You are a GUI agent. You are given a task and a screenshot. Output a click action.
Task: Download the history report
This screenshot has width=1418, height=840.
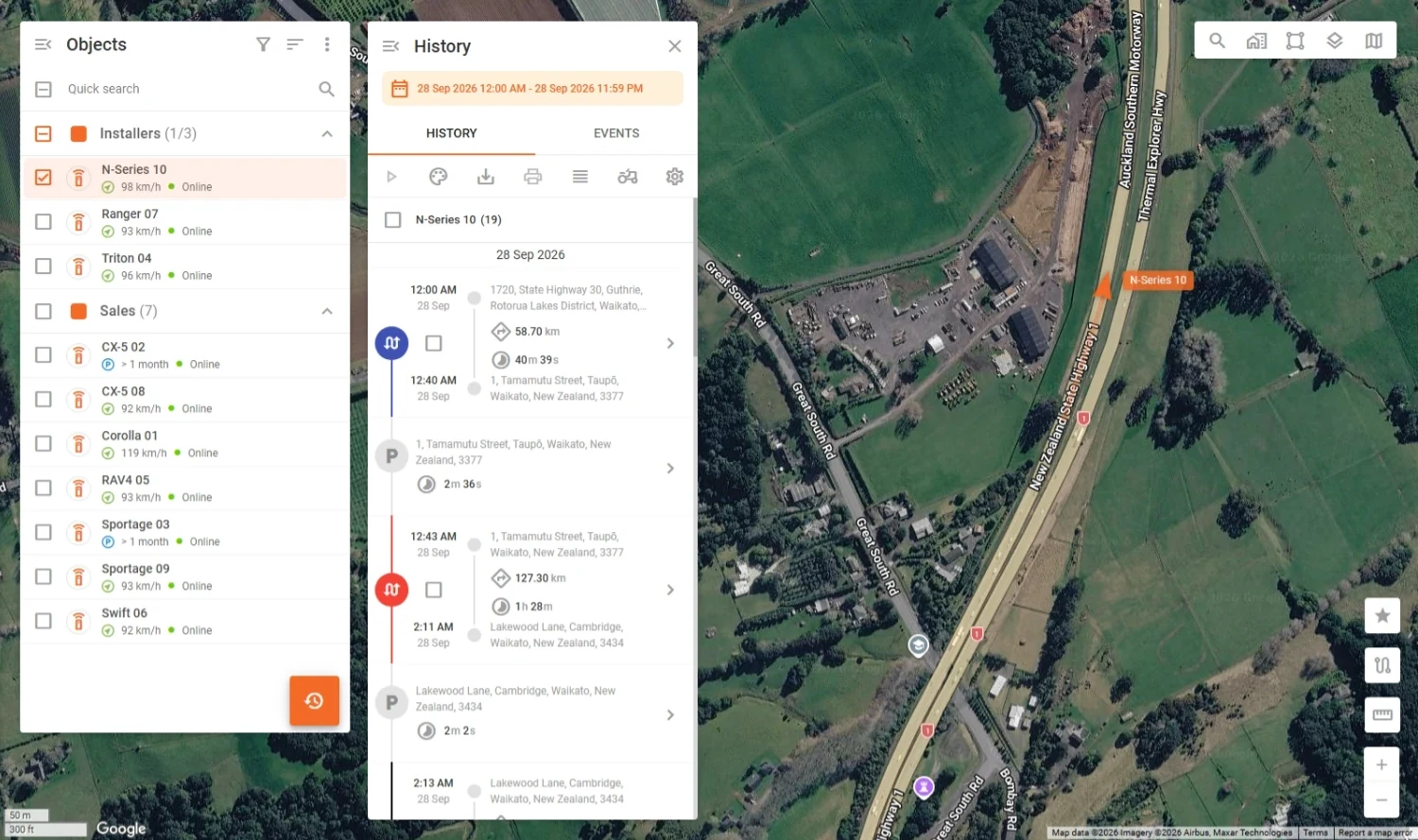[x=485, y=177]
